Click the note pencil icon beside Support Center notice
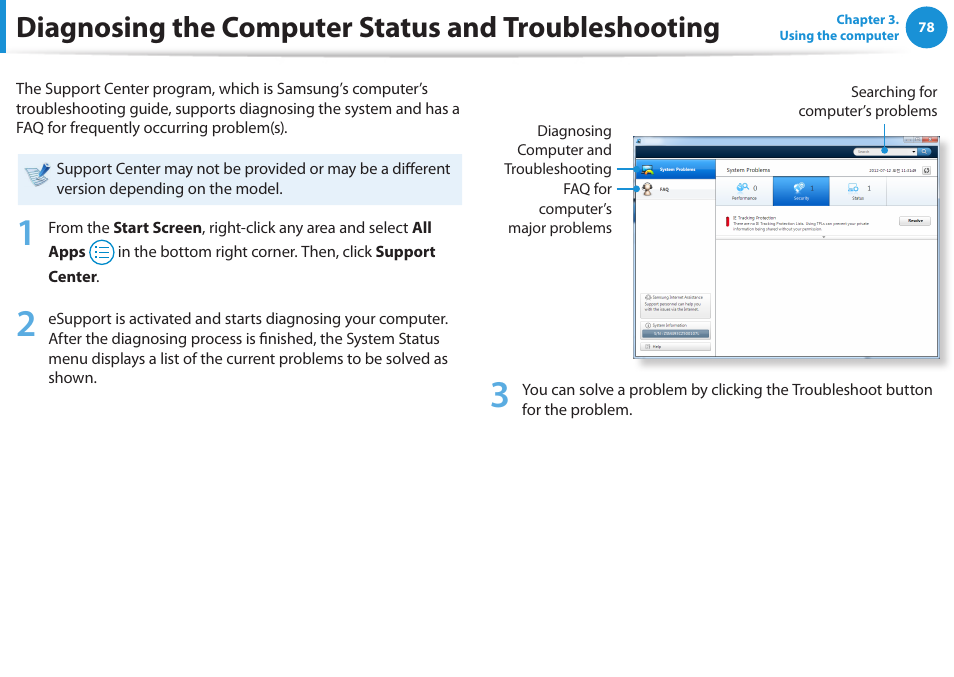 37,175
